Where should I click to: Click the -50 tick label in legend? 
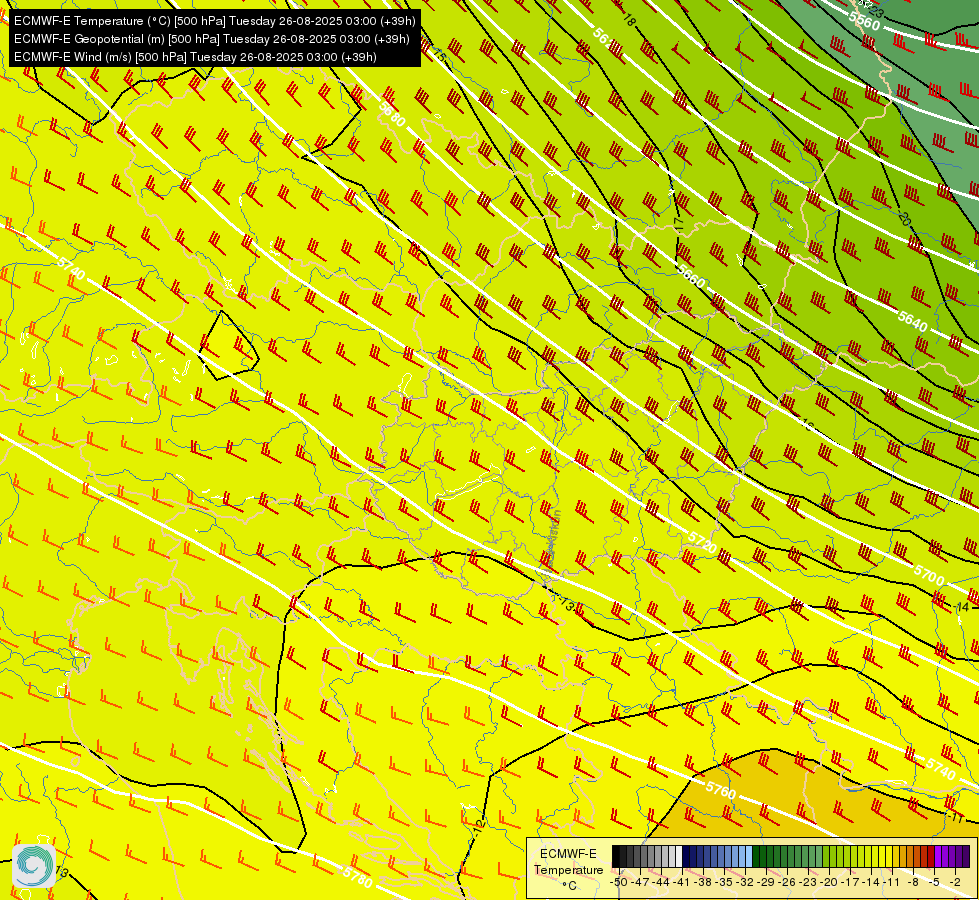[619, 882]
